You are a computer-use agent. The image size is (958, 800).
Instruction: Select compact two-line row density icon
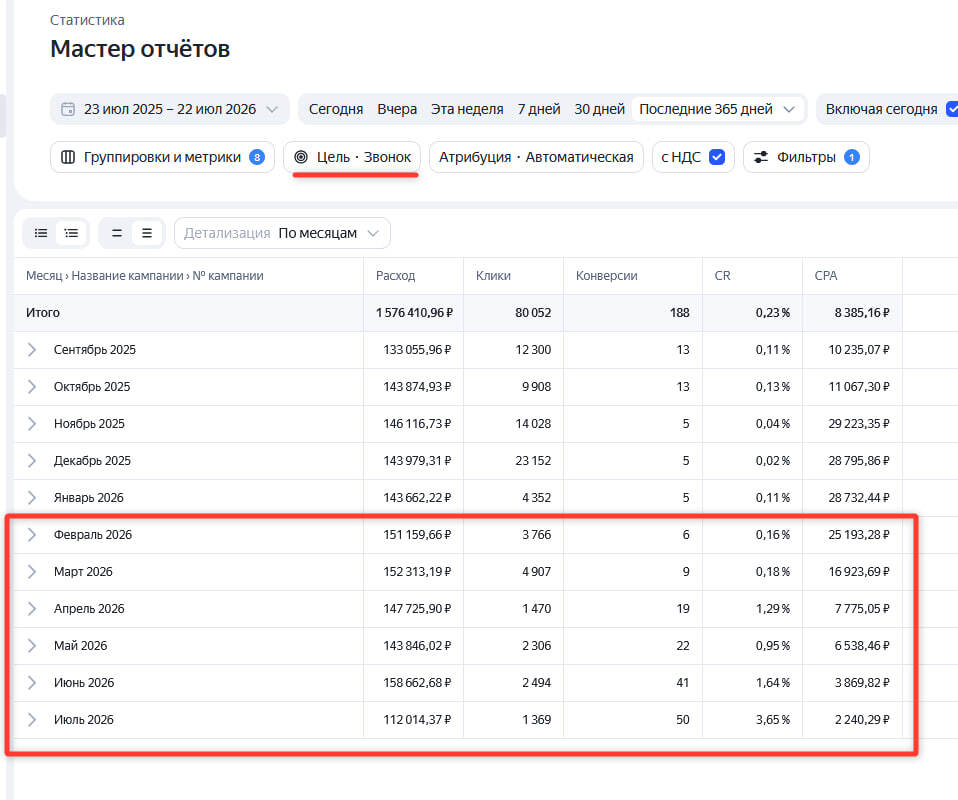click(117, 233)
